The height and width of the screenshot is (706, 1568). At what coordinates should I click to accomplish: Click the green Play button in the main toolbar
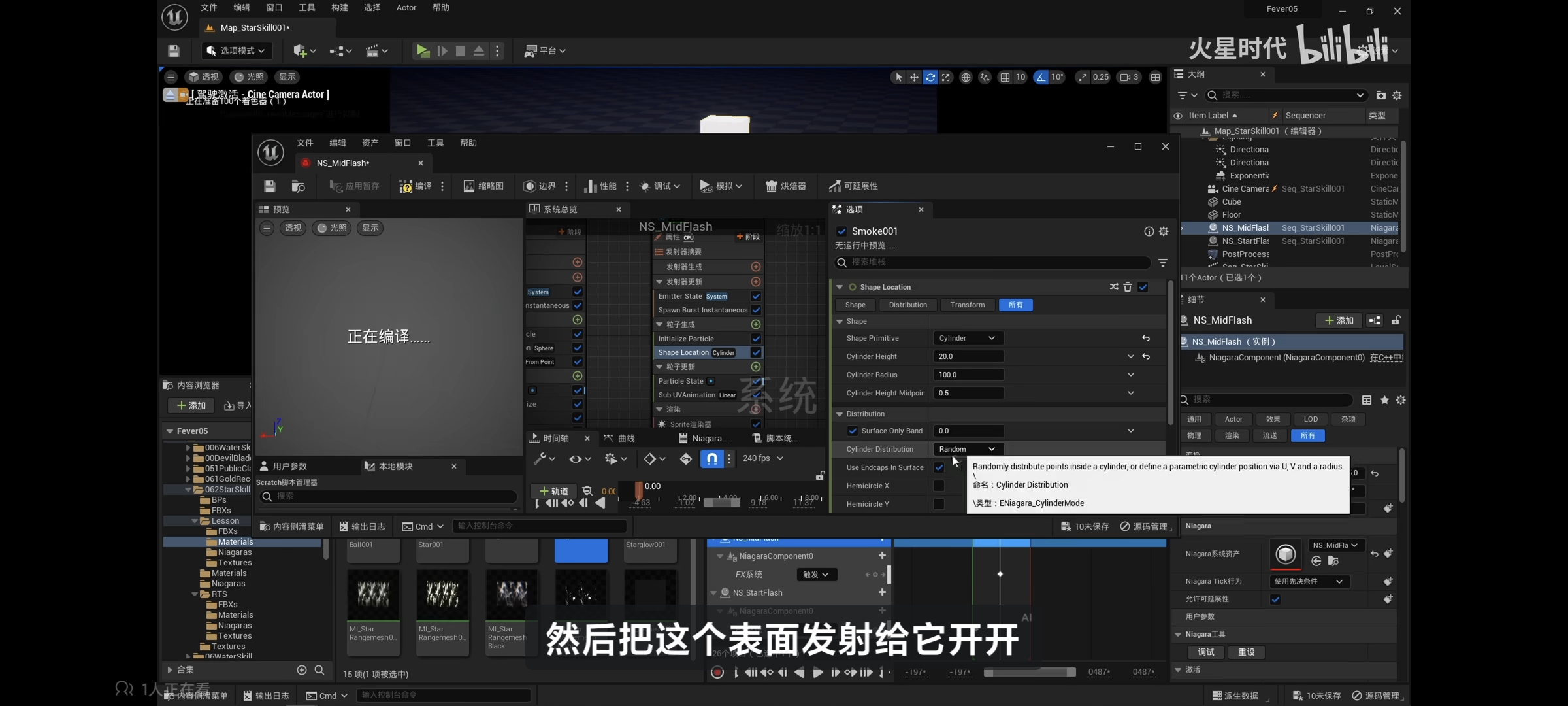[x=423, y=51]
